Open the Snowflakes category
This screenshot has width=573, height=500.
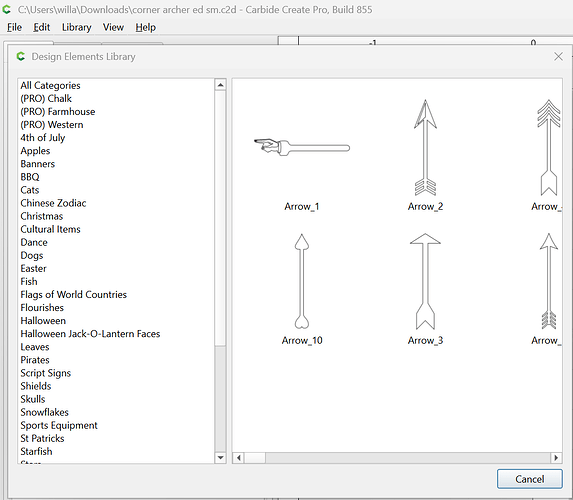click(45, 412)
